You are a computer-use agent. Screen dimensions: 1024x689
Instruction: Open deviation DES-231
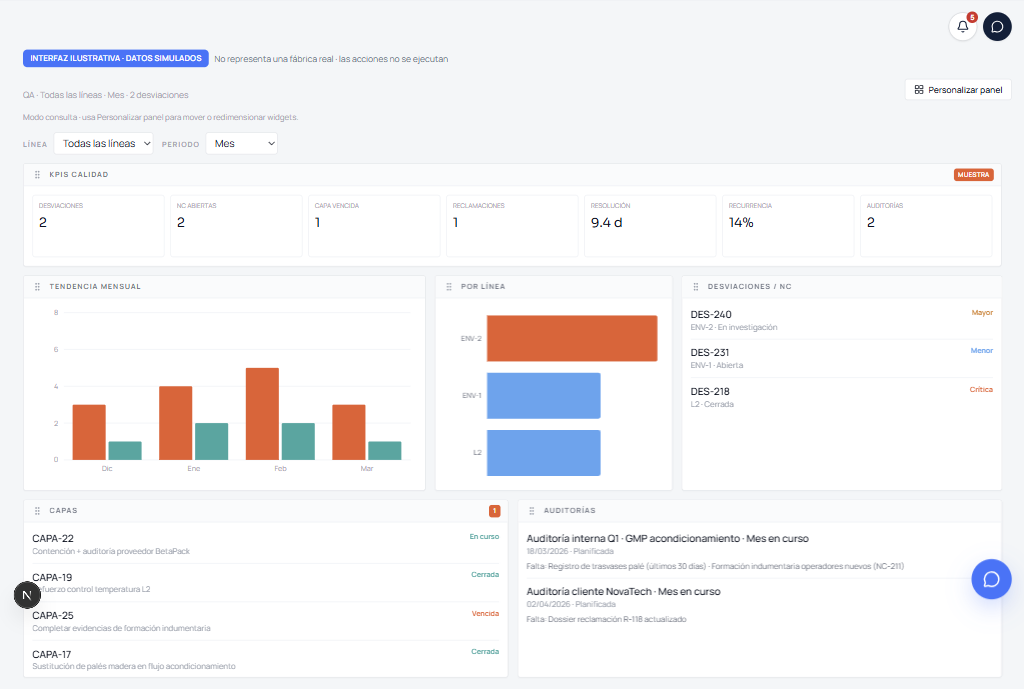[842, 359]
